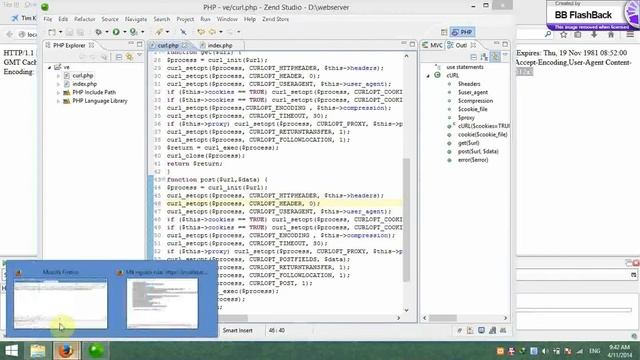Click the pencil/wand new element toolbar icon
Image resolution: width=640 pixels, height=360 pixels.
(159, 32)
